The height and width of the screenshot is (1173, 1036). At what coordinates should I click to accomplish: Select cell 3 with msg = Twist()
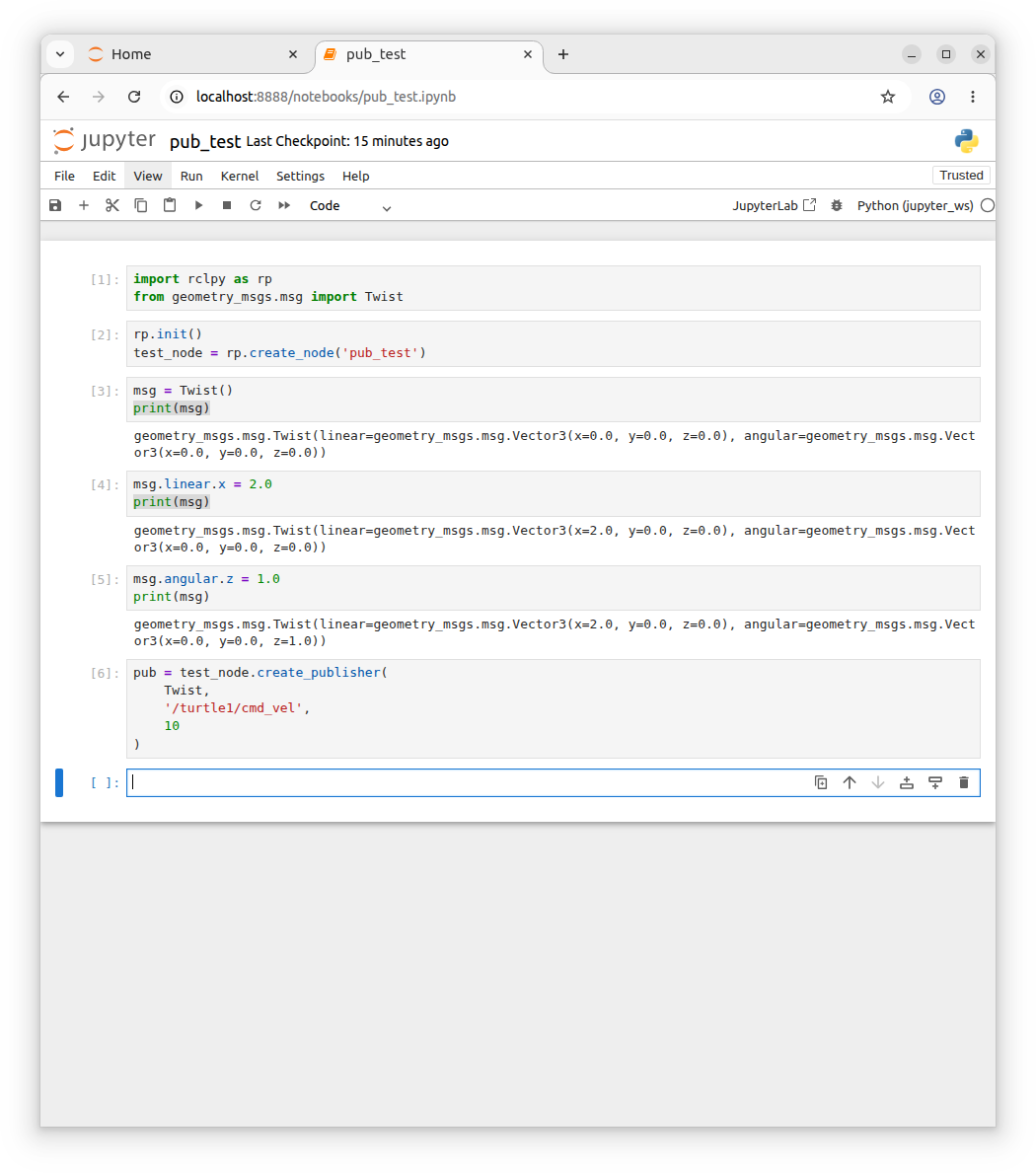click(553, 400)
